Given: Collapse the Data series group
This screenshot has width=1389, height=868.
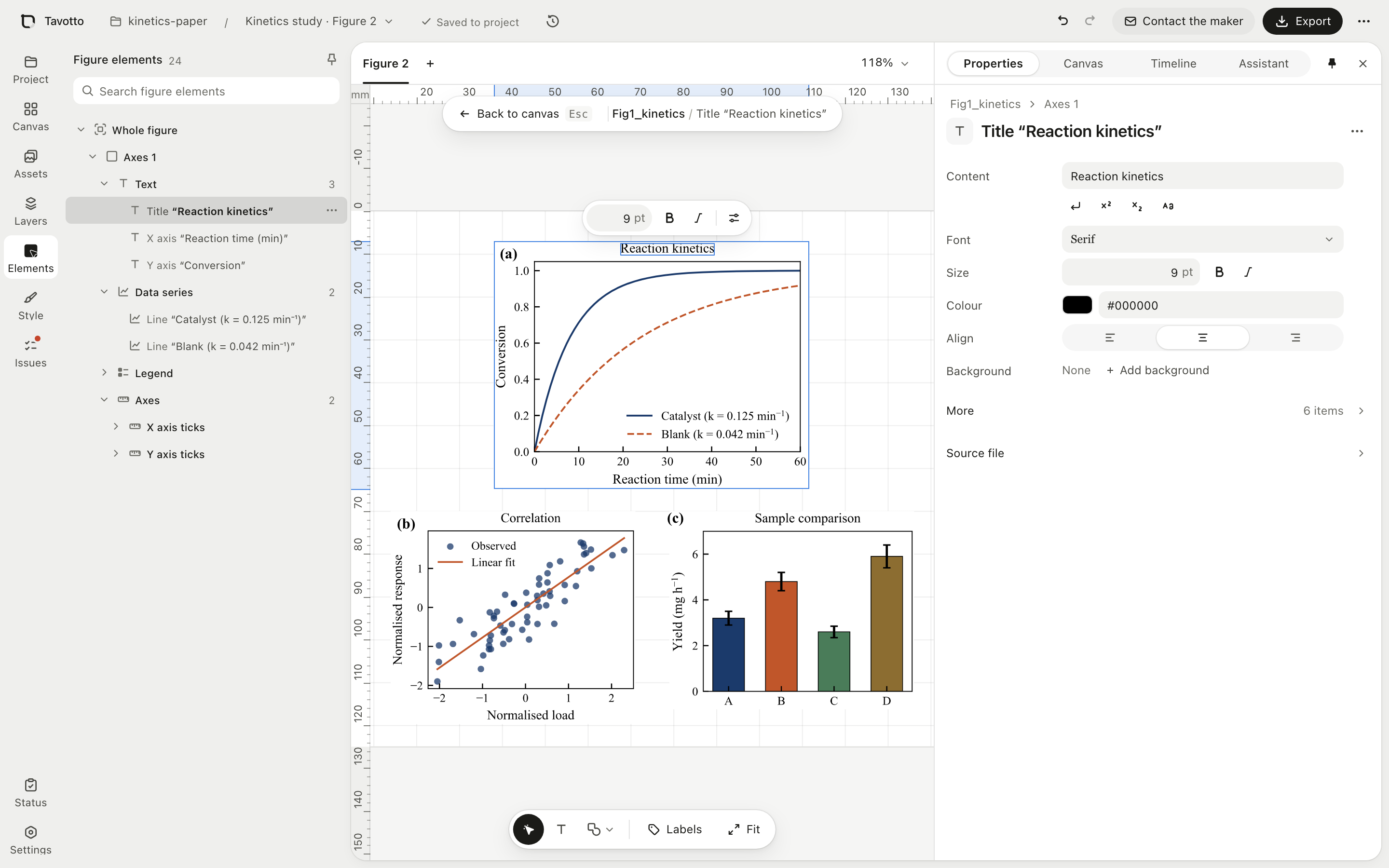Looking at the screenshot, I should coord(104,292).
